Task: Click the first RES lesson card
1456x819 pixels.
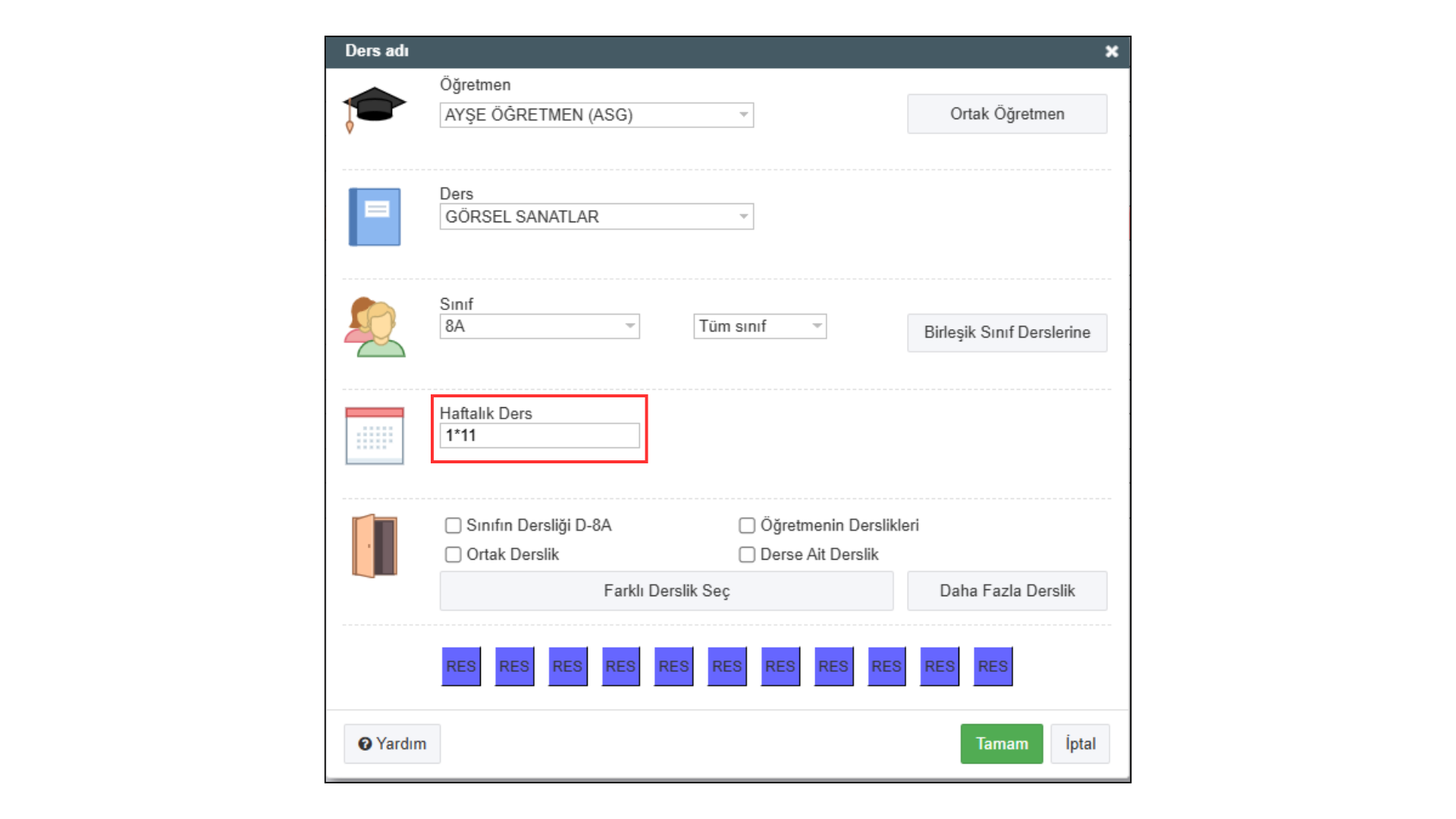Action: tap(461, 667)
